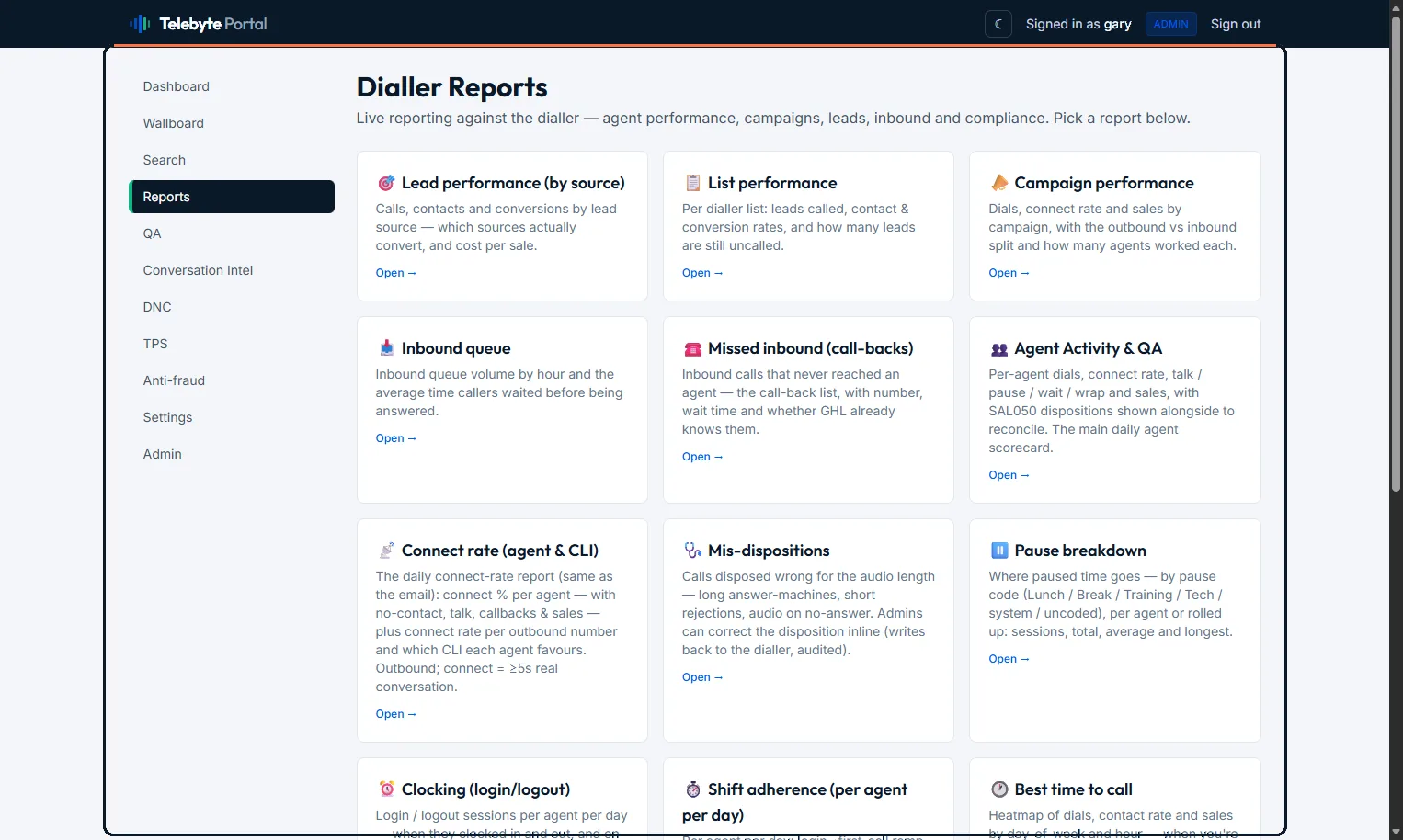Open the Connect rate (agent & CLI) link
This screenshot has height=840, width=1403.
[396, 714]
